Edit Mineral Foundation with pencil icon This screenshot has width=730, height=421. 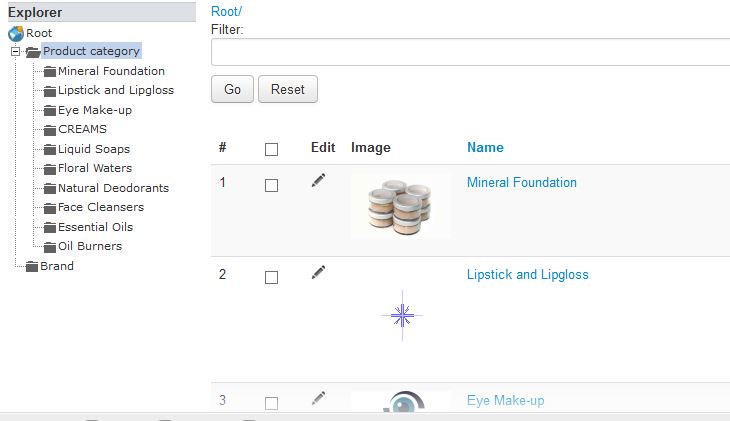point(318,180)
